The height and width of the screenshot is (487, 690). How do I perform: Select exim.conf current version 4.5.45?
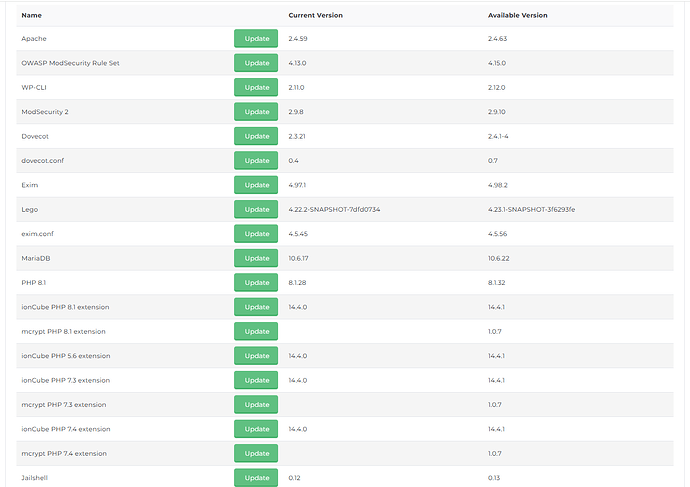(298, 234)
